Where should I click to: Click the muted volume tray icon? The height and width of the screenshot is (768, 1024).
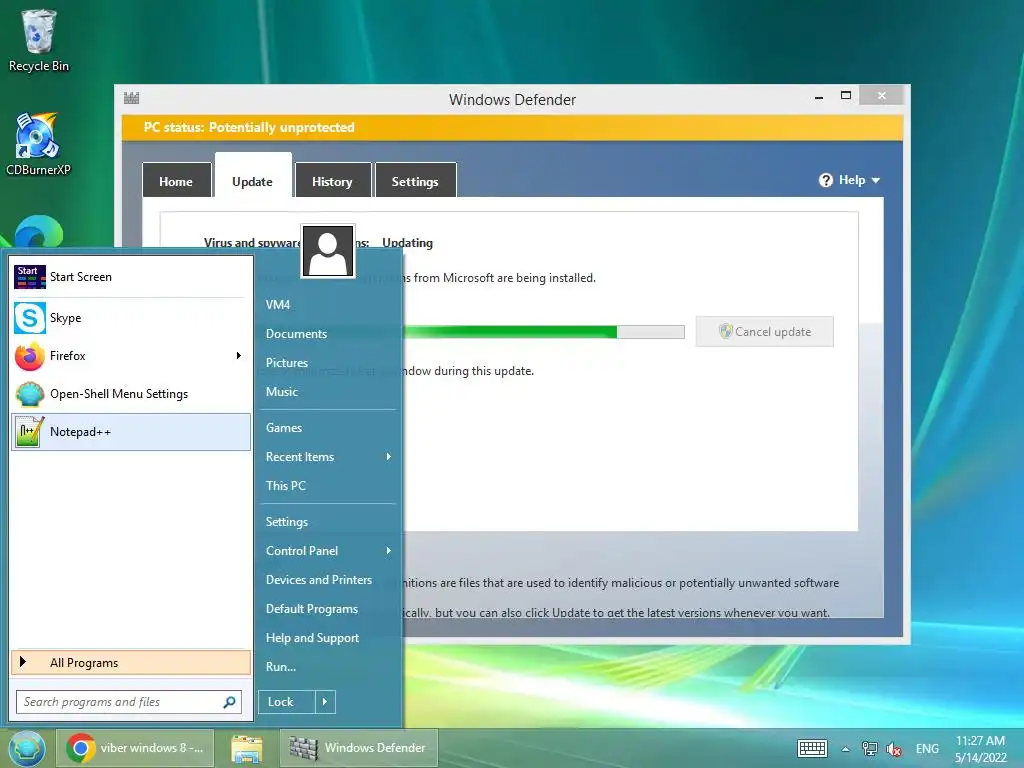(x=894, y=749)
